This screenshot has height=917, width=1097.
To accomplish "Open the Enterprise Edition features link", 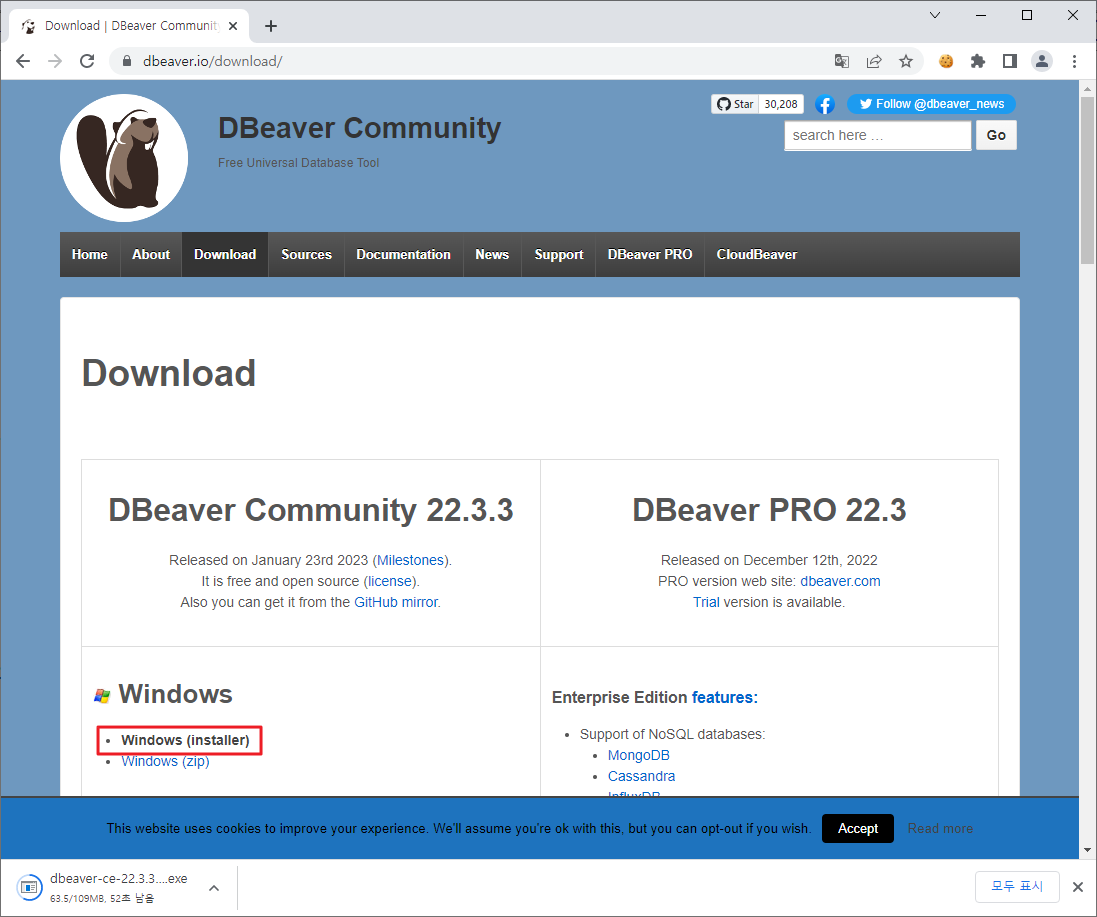I will coord(725,697).
